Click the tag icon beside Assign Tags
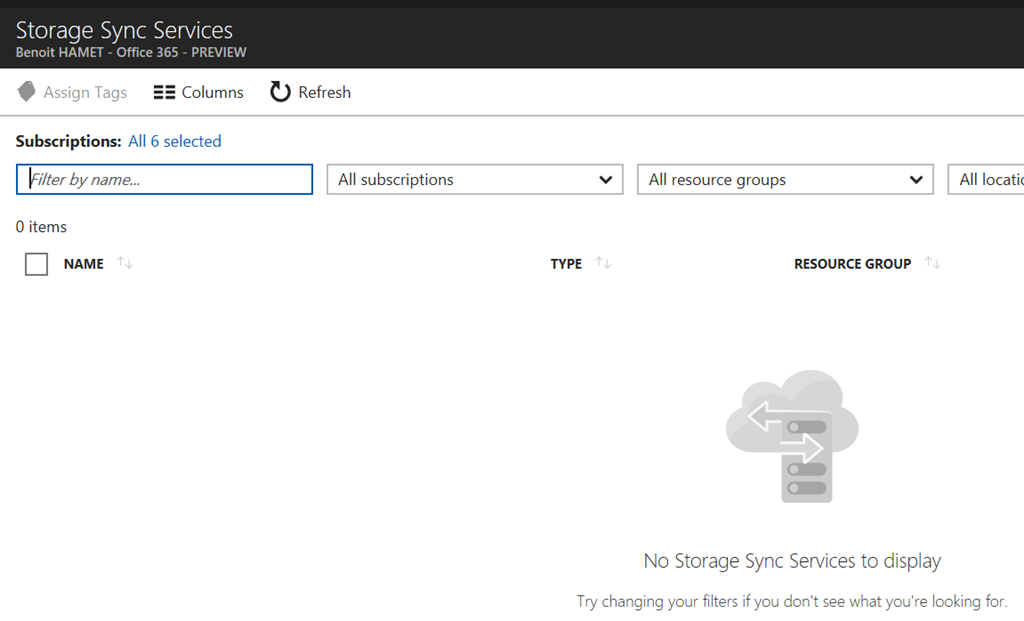Screen dimensions: 1024x621 [x=27, y=92]
